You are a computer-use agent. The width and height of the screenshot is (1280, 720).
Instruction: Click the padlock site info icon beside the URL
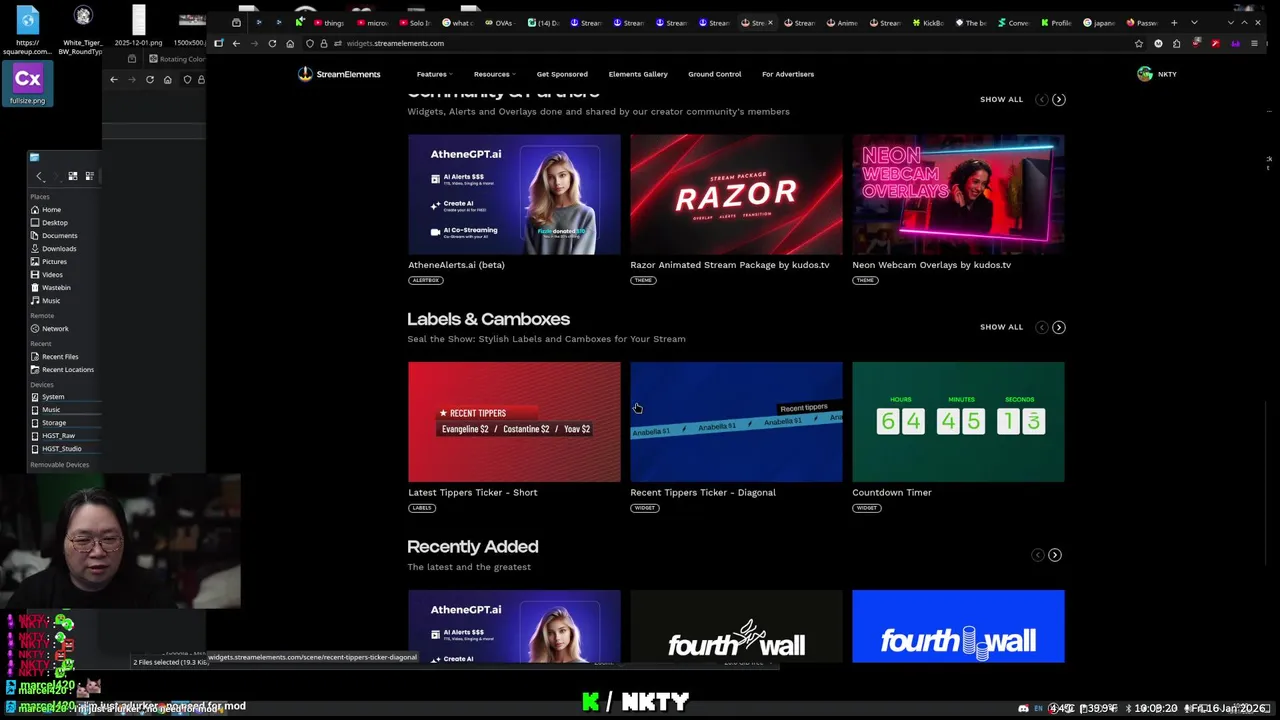click(x=323, y=43)
